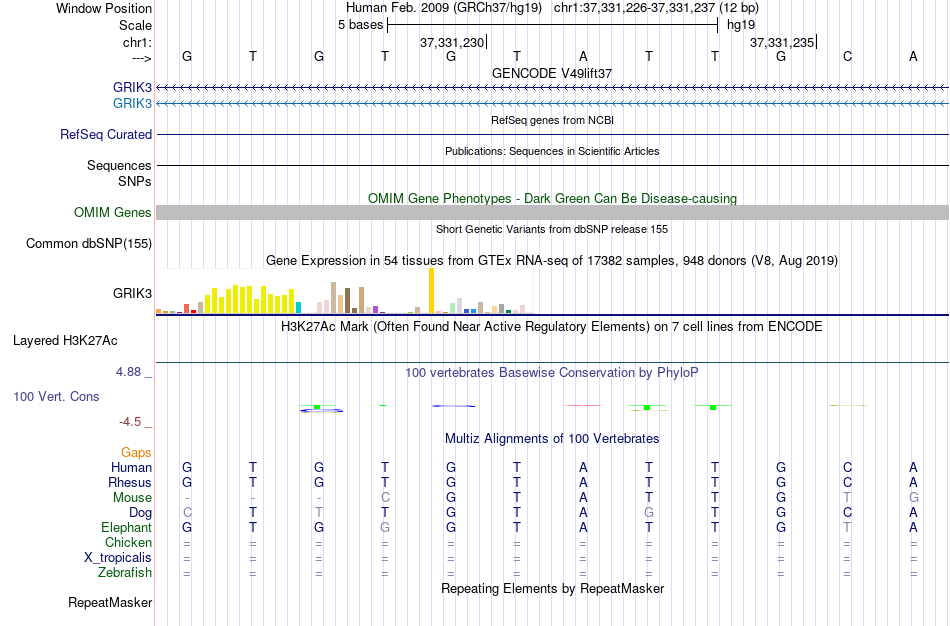Click position marker 37,331,230 on ruler
The height and width of the screenshot is (626, 950).
(452, 42)
